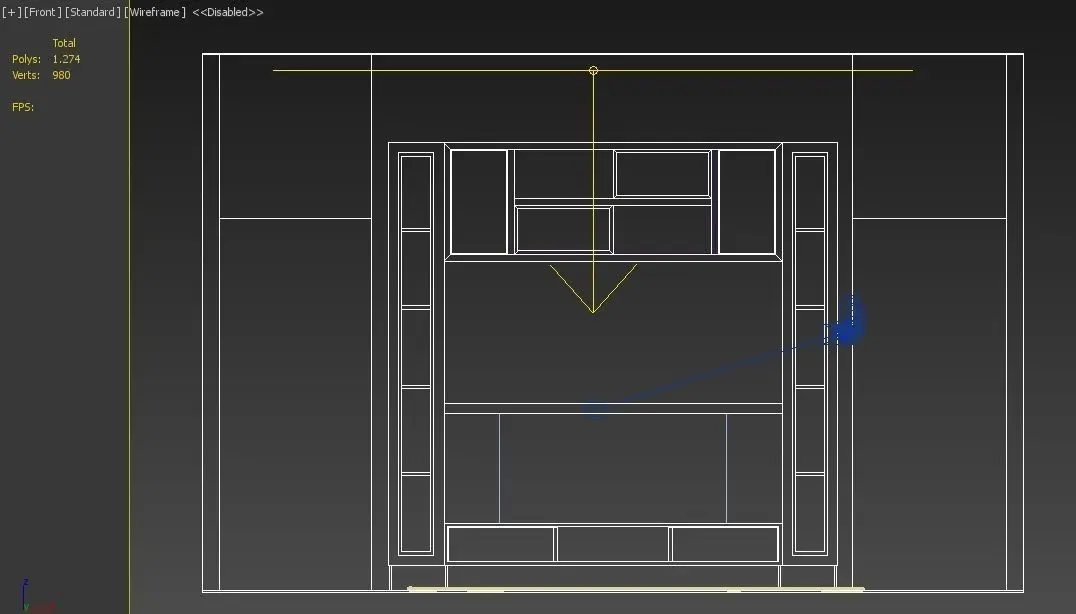Select the blue camera target on the shelf

(595, 409)
